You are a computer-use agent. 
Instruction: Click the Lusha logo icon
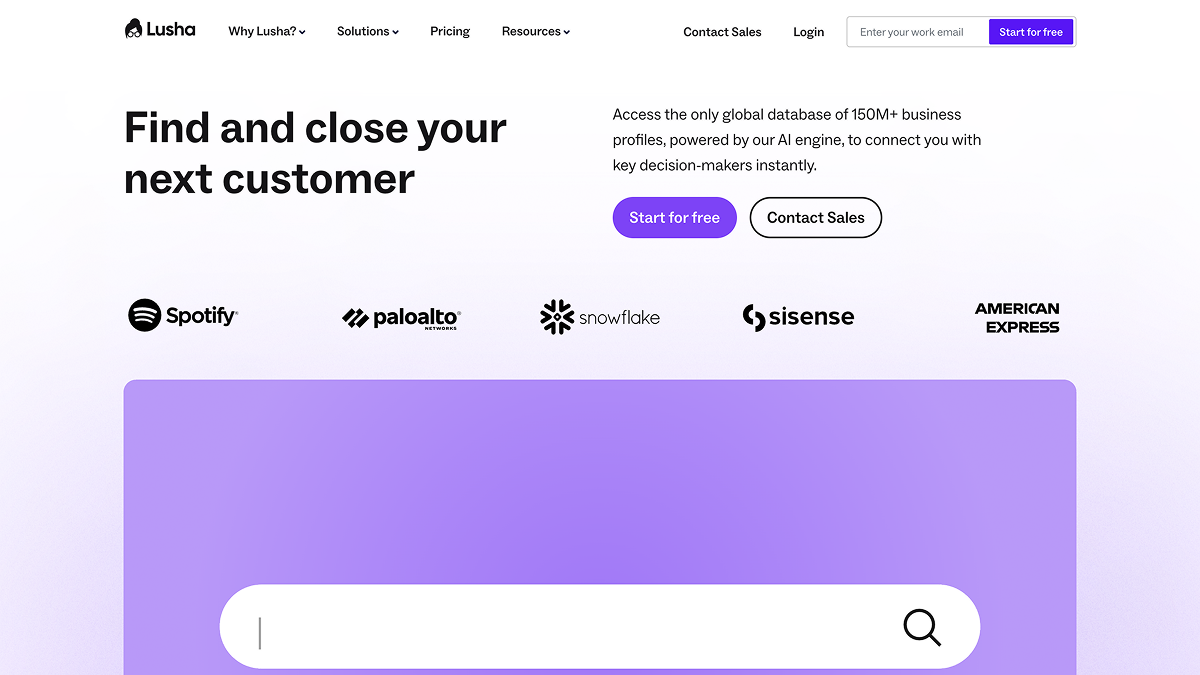tap(134, 29)
